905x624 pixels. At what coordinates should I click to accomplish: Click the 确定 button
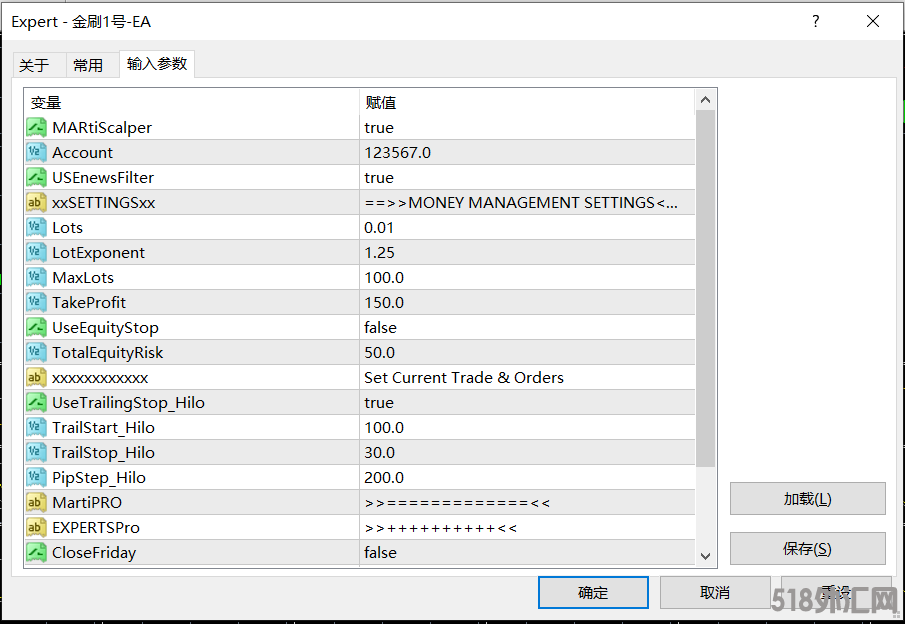point(593,592)
